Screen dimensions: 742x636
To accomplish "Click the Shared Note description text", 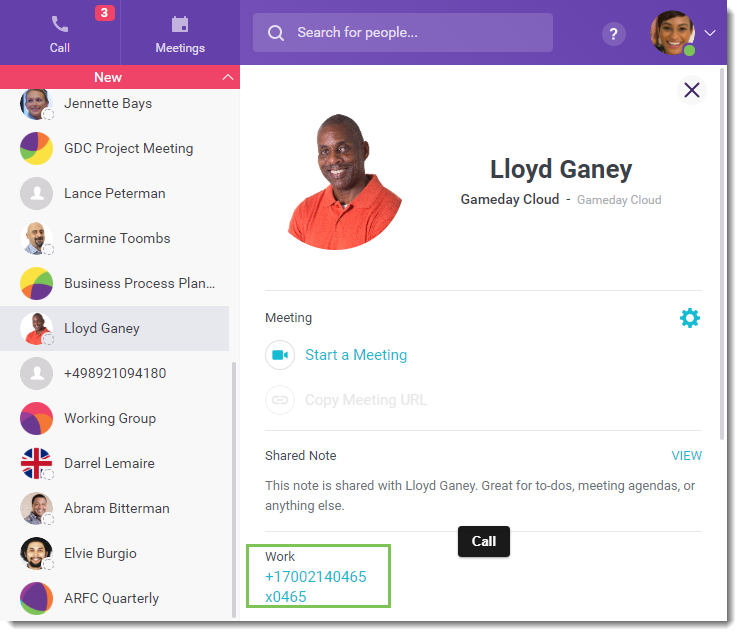I will coord(480,495).
